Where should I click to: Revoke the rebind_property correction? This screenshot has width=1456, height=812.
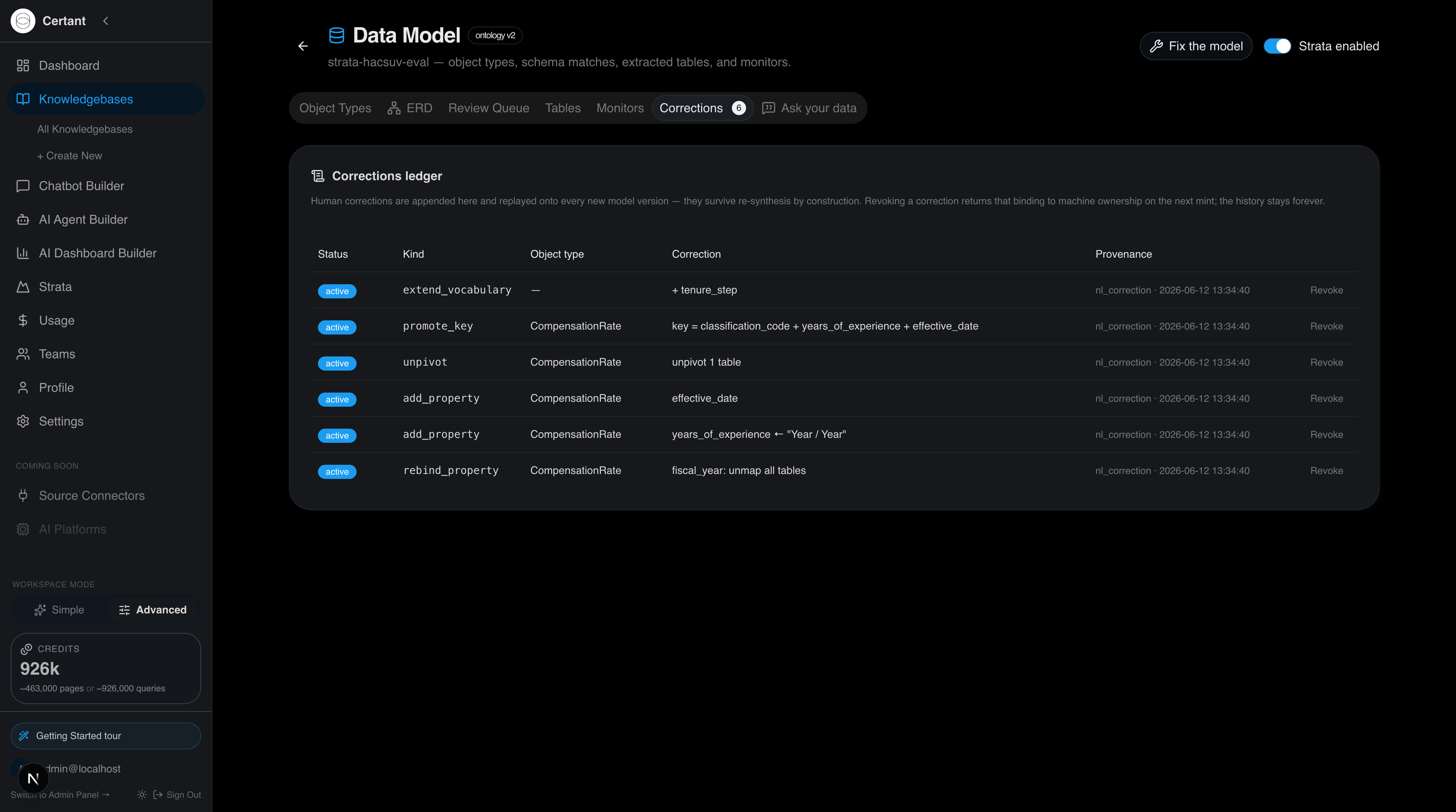[x=1326, y=471]
